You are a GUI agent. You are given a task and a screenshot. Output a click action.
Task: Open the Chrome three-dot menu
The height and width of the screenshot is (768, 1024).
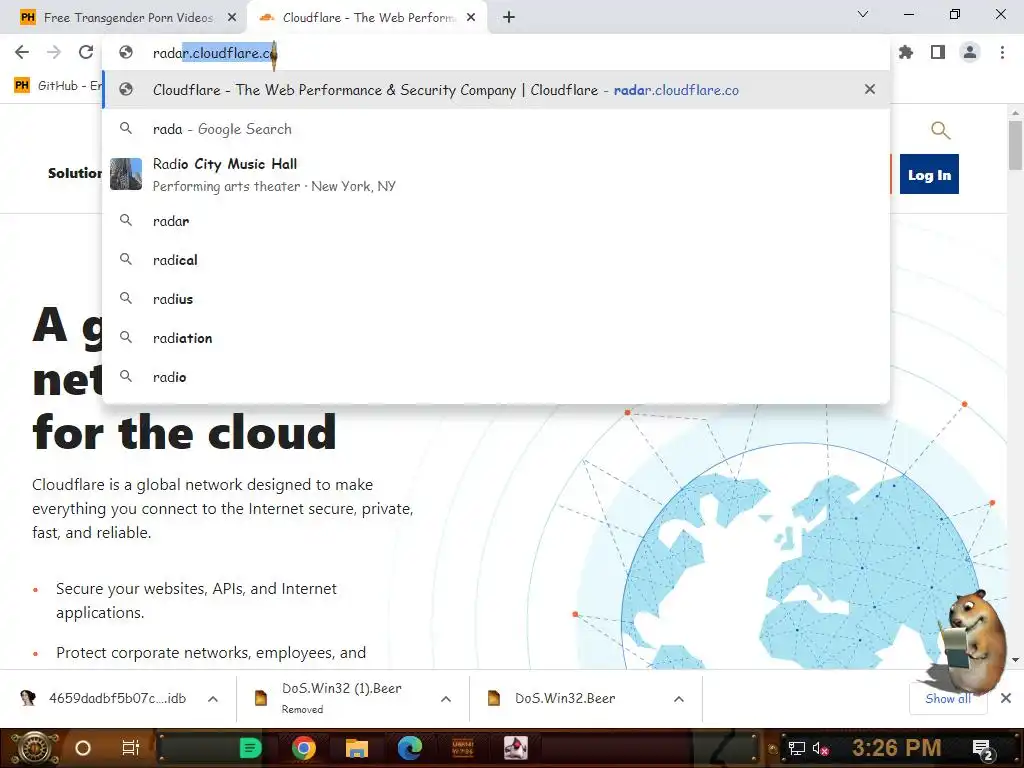click(x=1002, y=52)
